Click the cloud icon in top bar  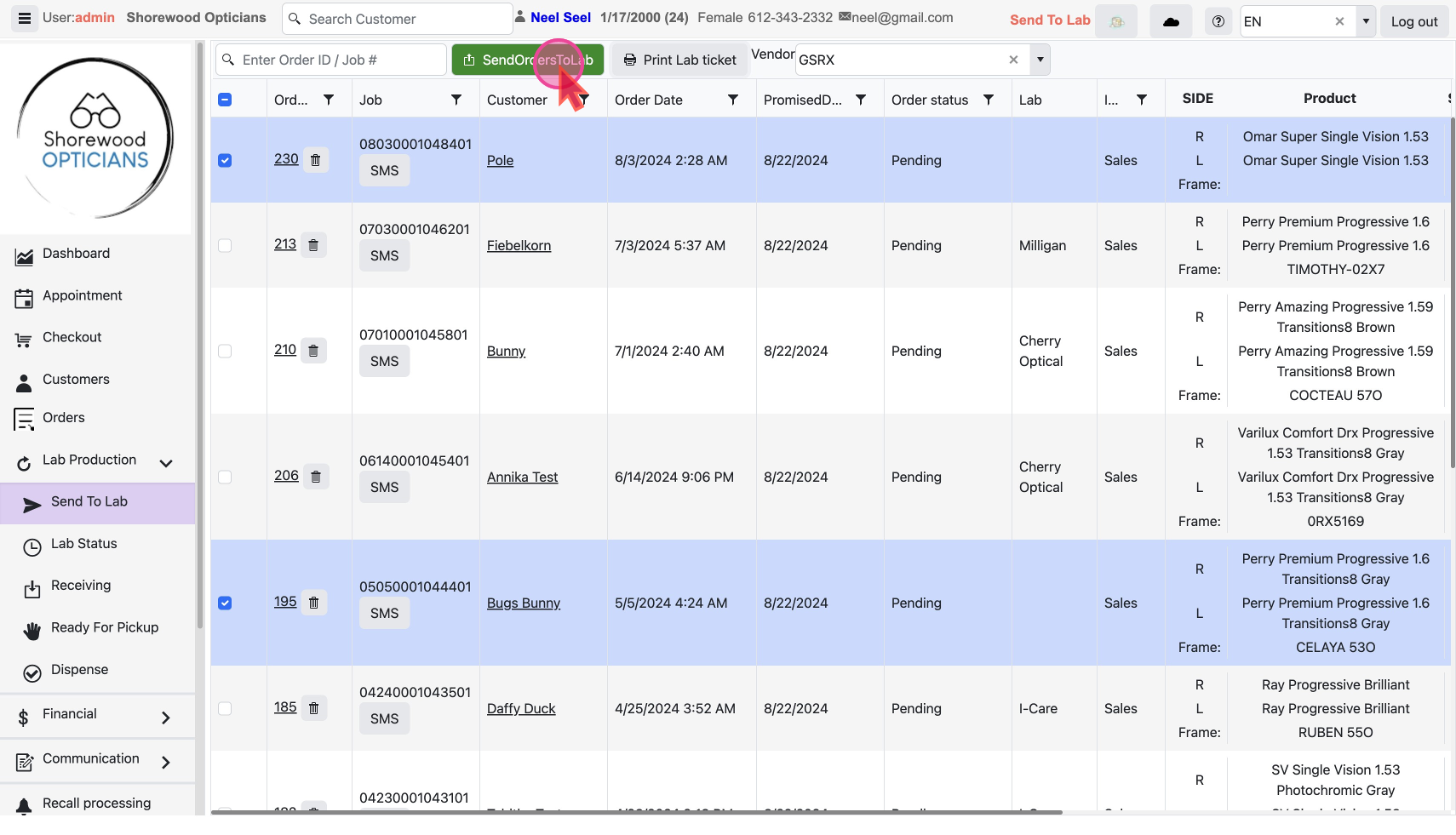point(1171,21)
